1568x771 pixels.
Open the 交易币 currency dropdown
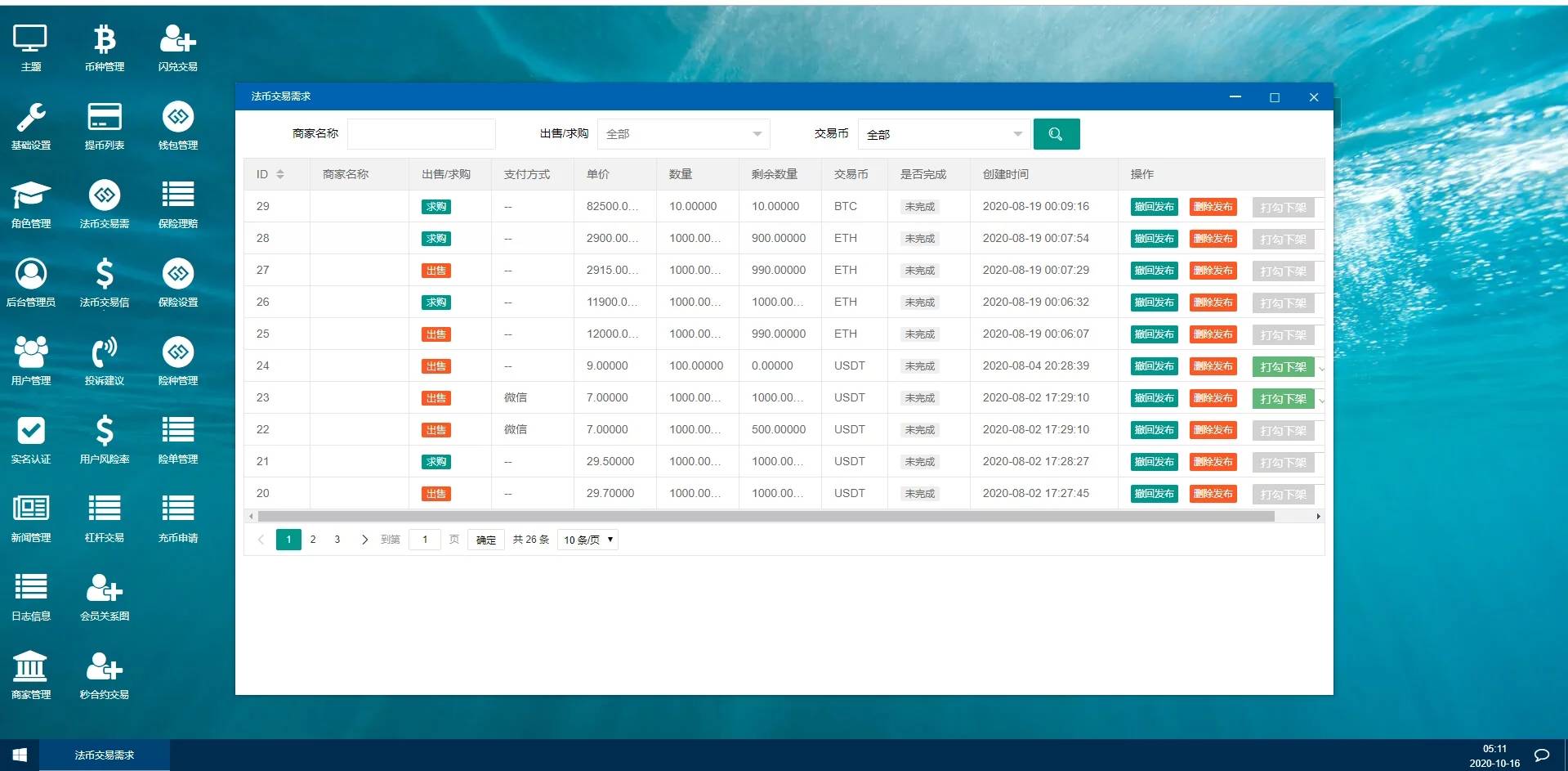[x=944, y=133]
